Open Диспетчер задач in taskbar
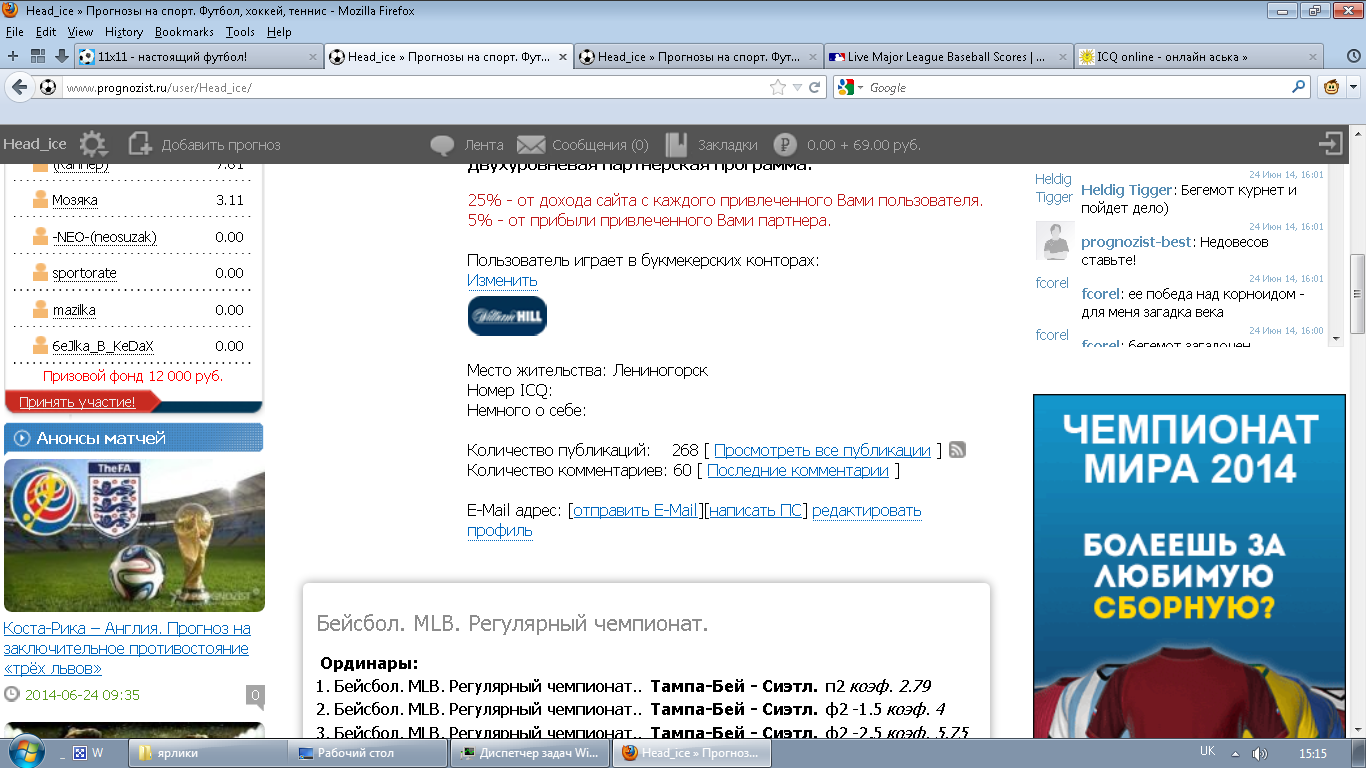 pyautogui.click(x=529, y=753)
